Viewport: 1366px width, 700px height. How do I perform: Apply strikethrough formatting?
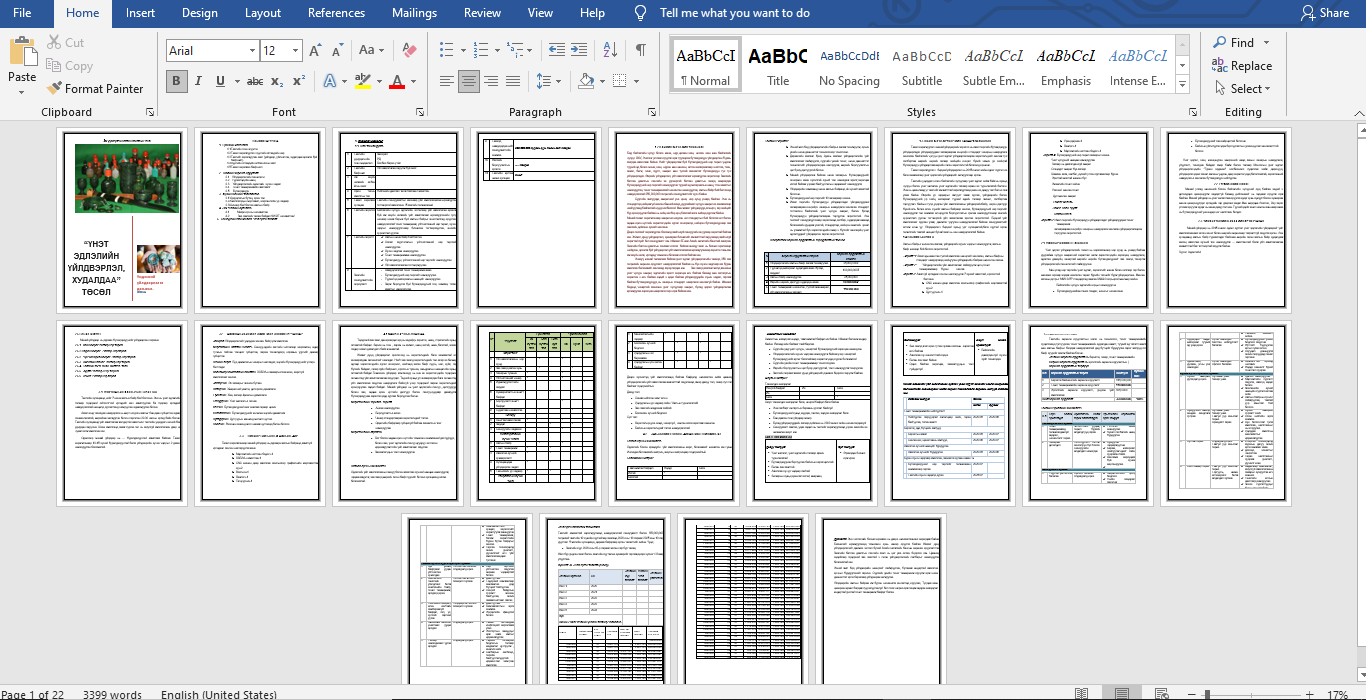(249, 81)
